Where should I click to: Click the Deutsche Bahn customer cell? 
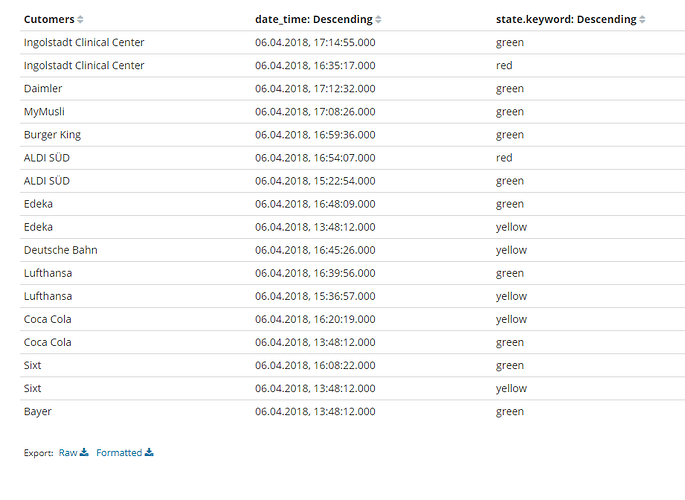tap(60, 250)
